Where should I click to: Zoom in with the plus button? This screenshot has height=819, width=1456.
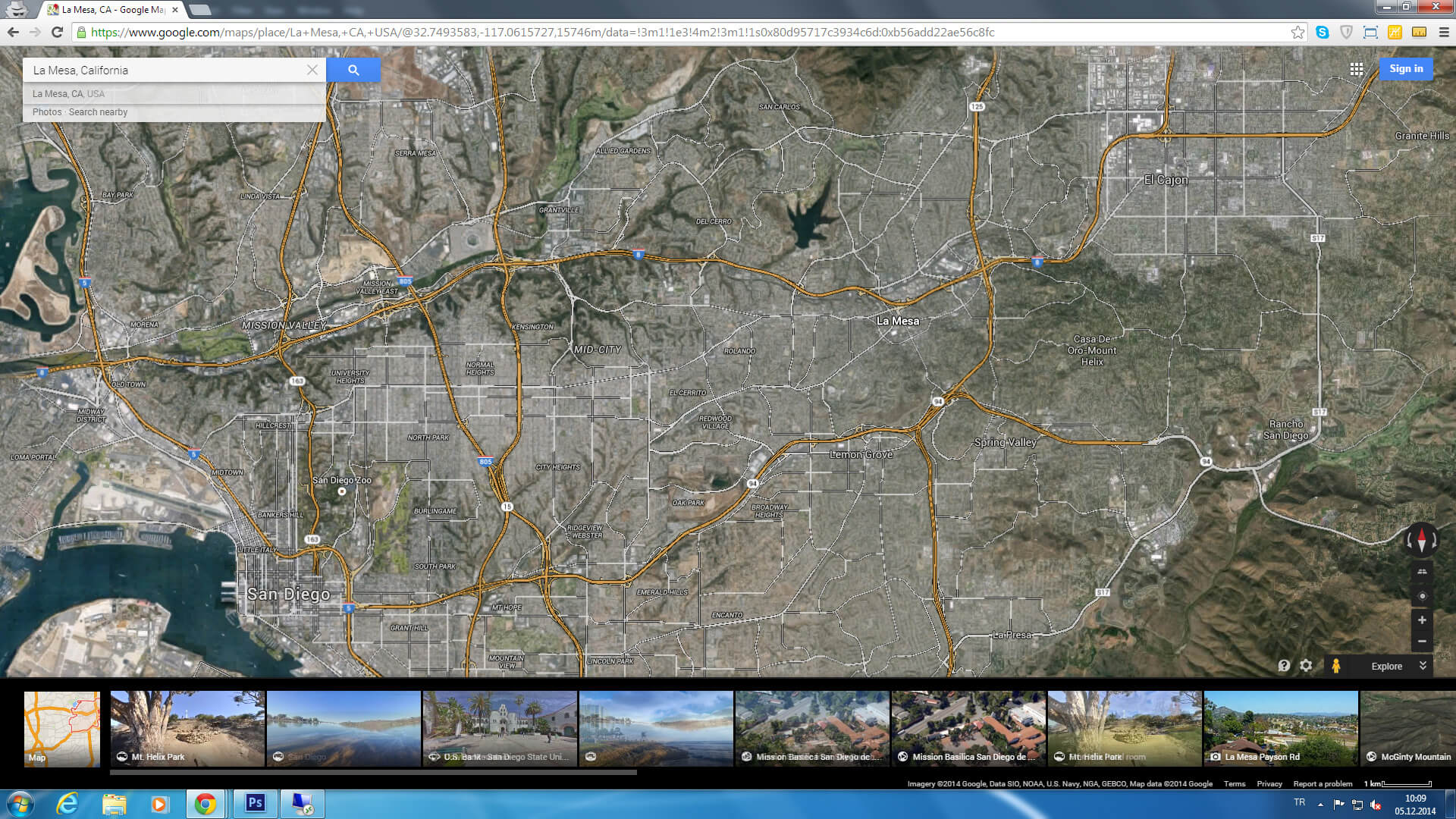(x=1422, y=620)
